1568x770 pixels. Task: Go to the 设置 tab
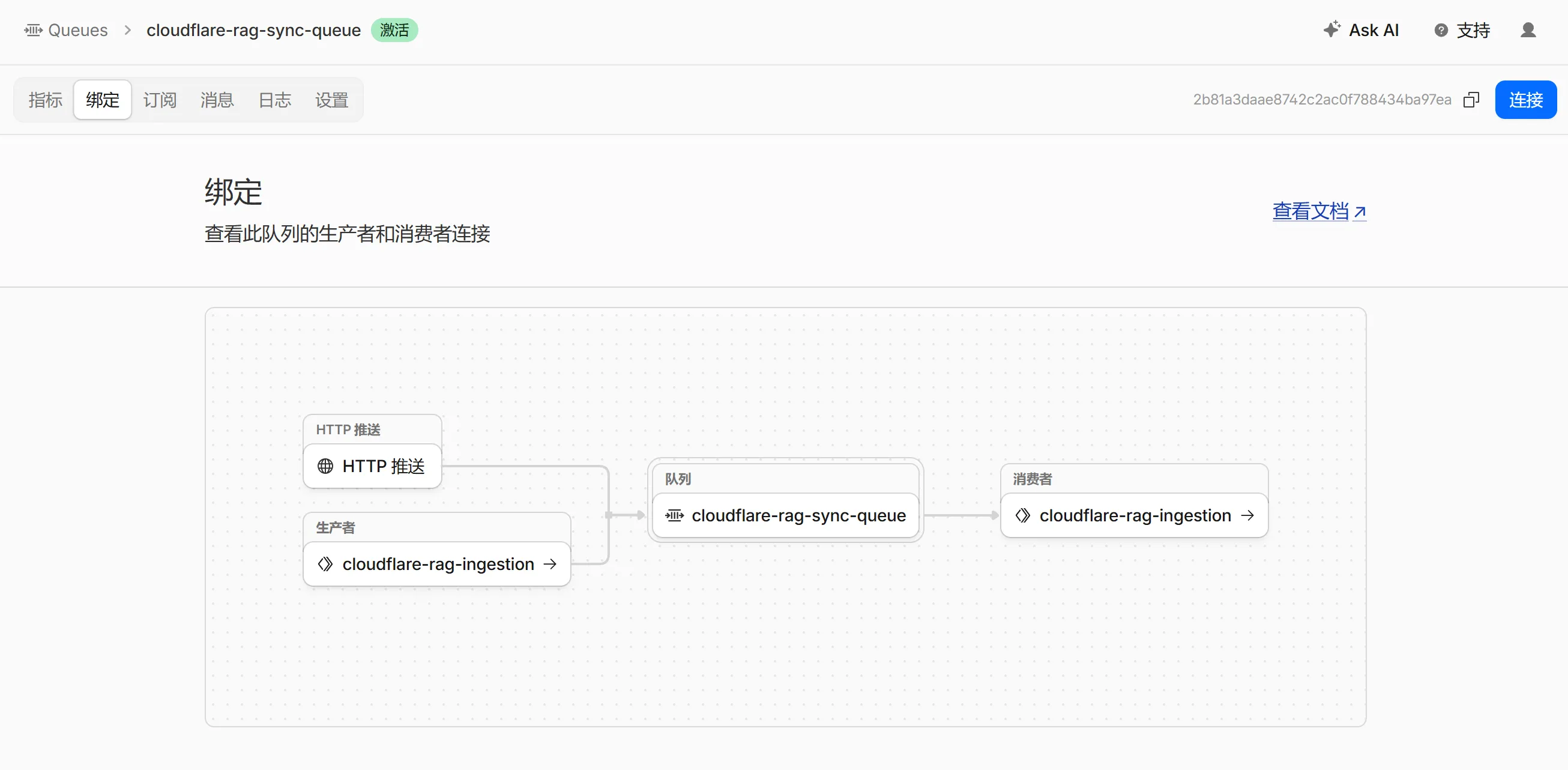pyautogui.click(x=332, y=99)
